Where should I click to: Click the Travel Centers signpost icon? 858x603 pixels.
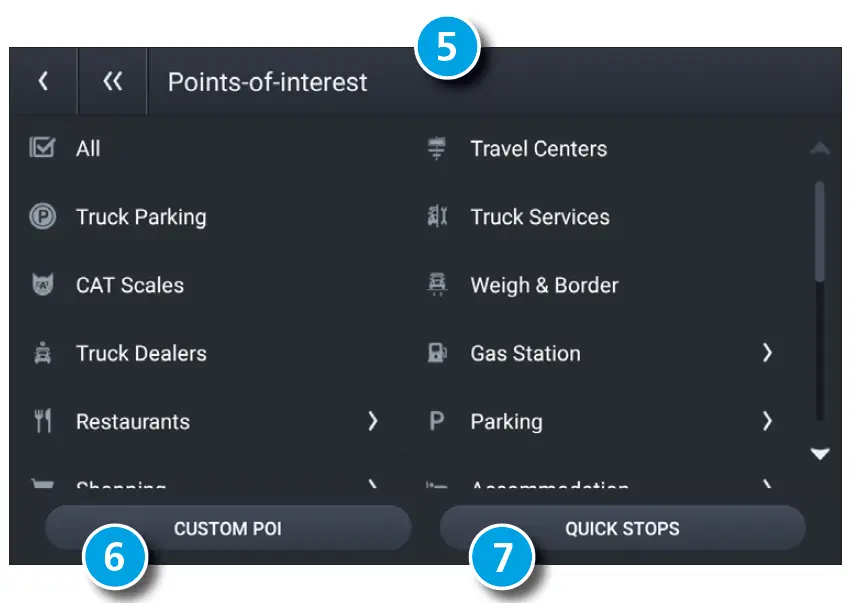[x=436, y=149]
